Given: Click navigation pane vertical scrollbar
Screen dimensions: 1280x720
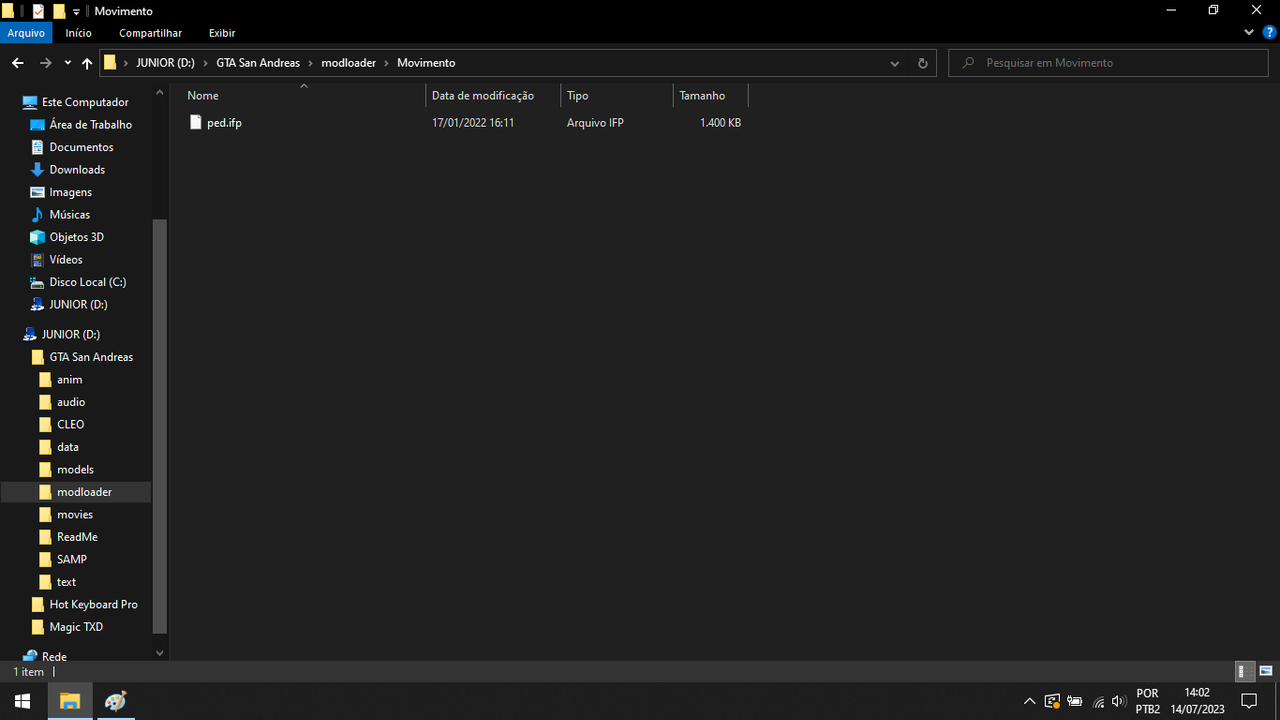Looking at the screenshot, I should pos(159,425).
